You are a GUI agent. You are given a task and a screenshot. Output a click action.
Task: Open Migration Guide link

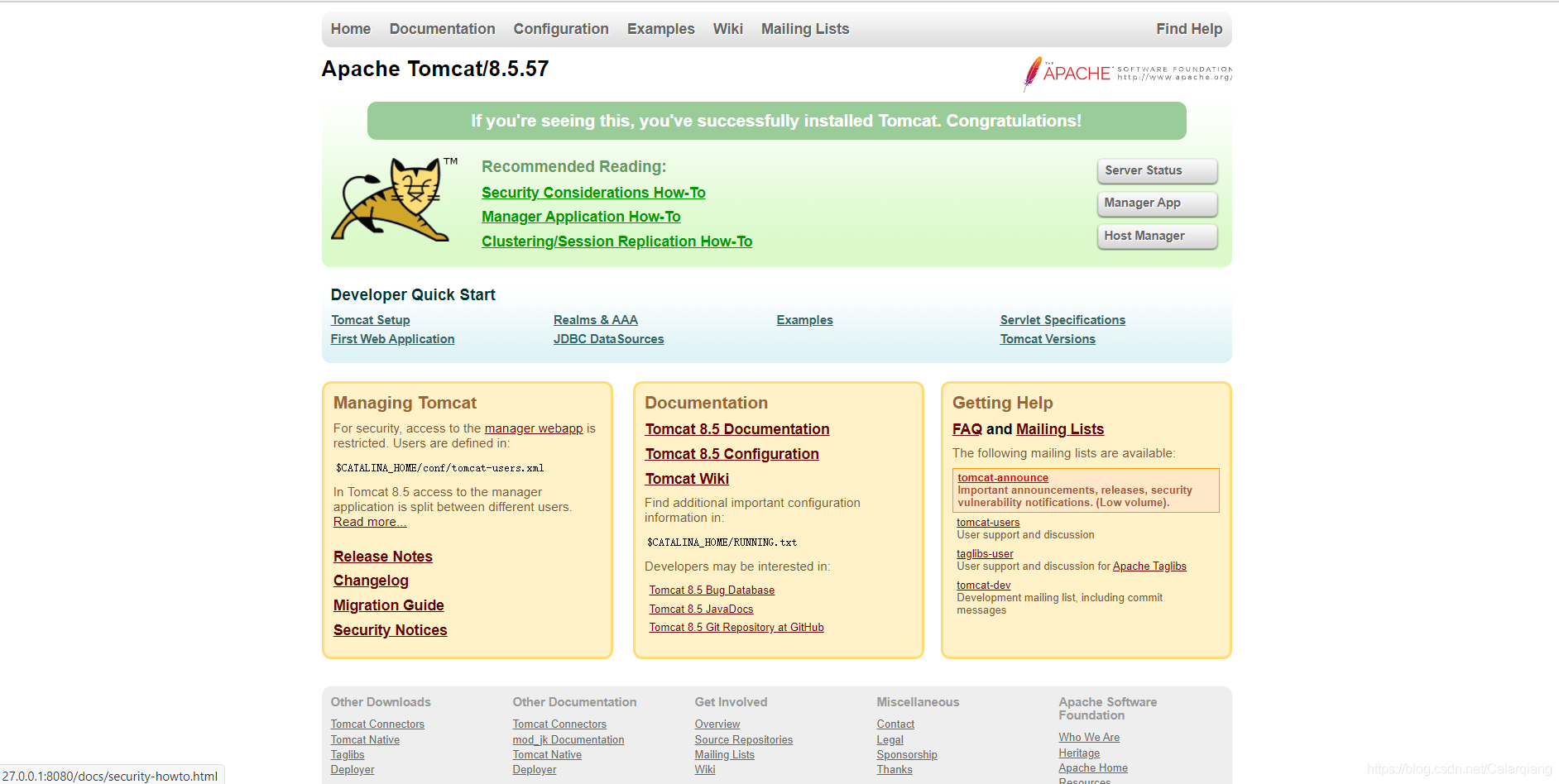(389, 605)
